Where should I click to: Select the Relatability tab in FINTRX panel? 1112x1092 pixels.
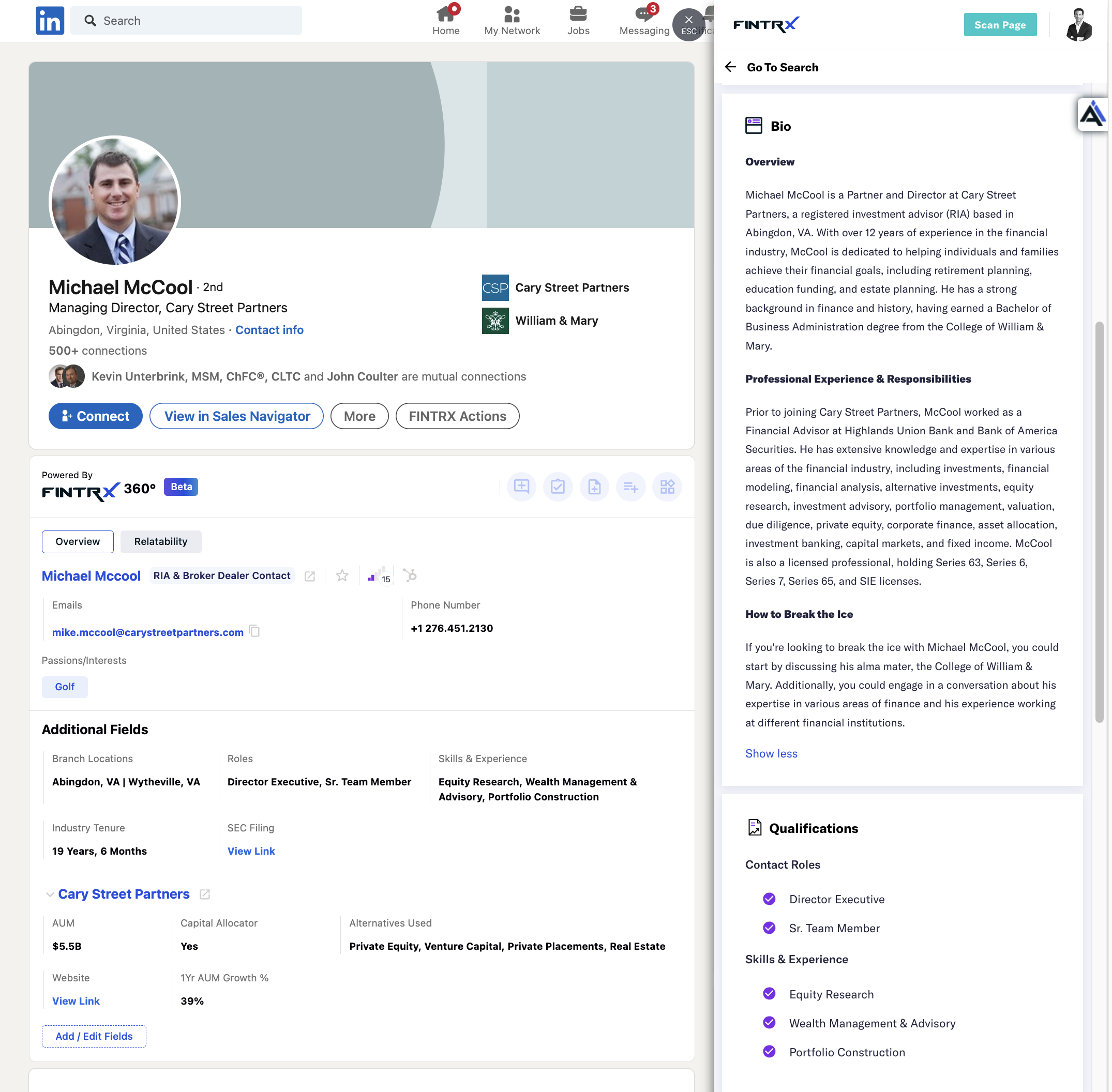[161, 541]
